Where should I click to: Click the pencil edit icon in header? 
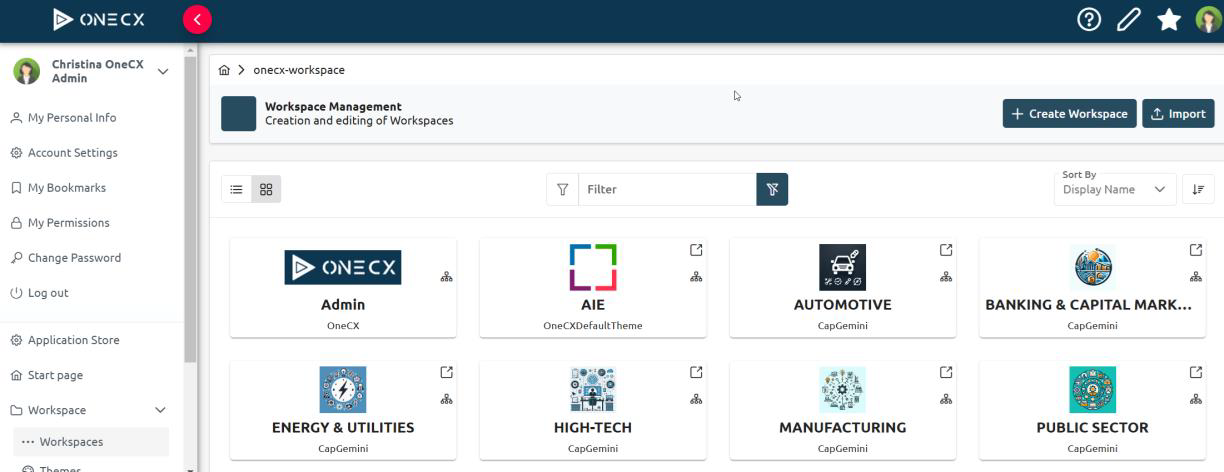click(1129, 19)
